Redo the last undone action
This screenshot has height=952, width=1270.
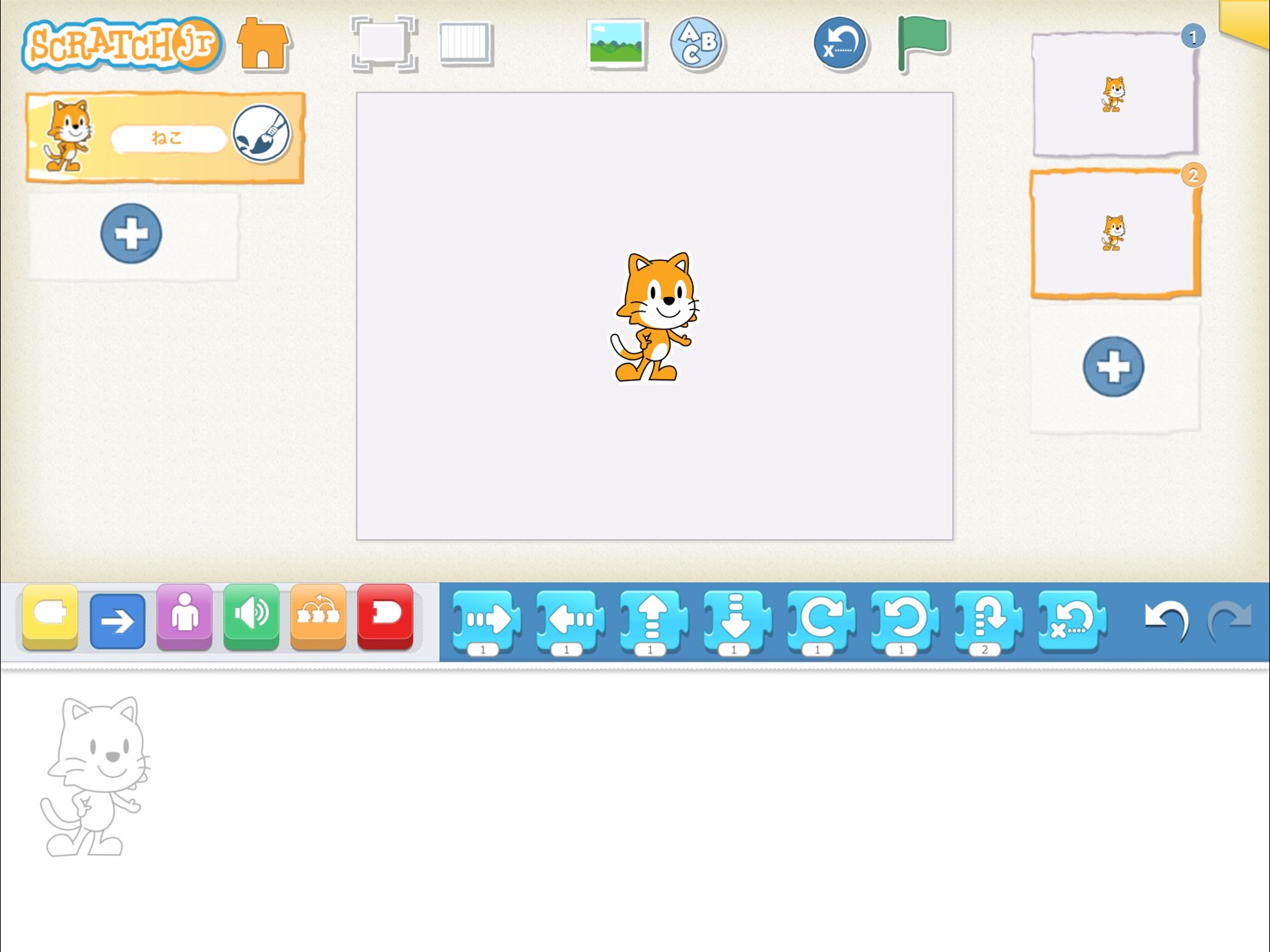[1231, 620]
